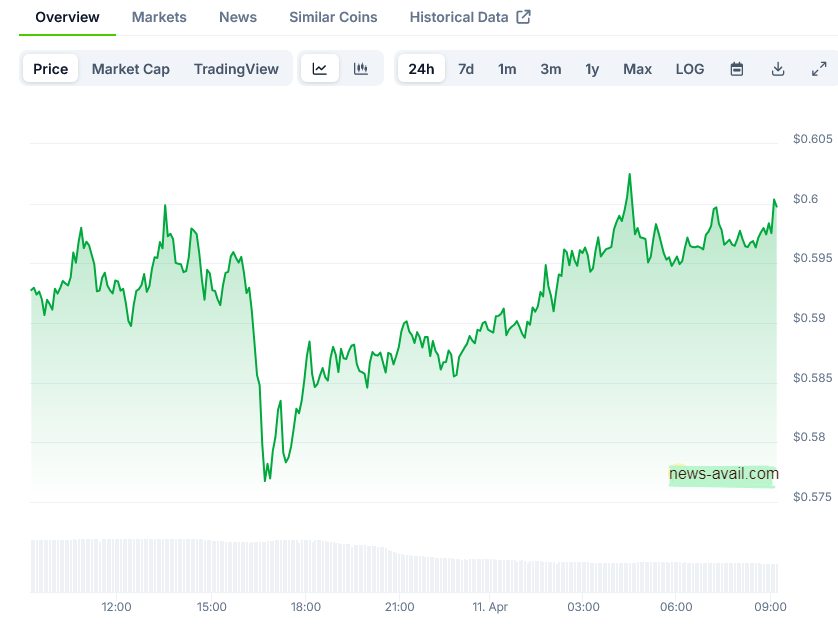Download chart data icon
The width and height of the screenshot is (838, 624).
[778, 69]
